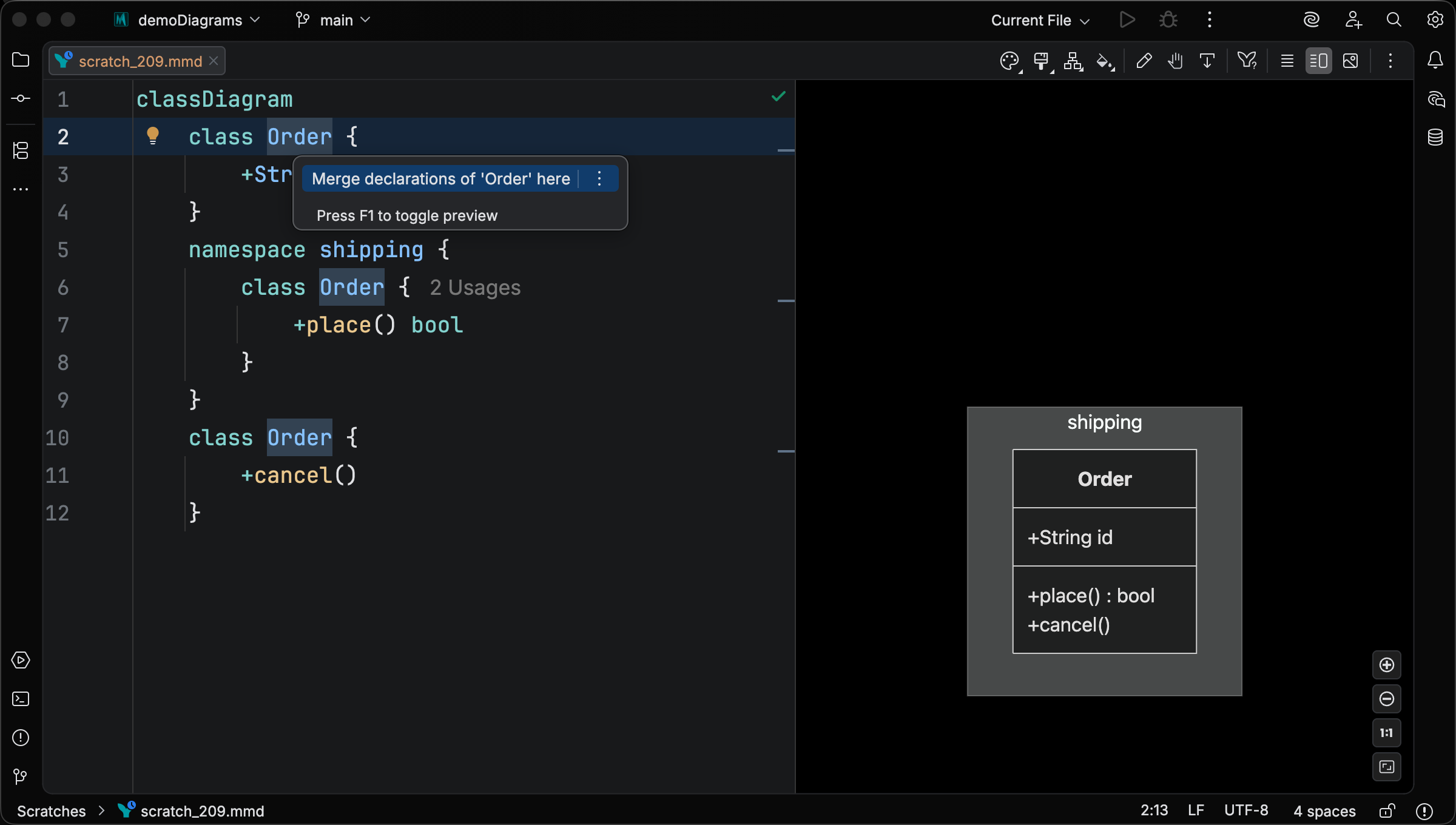Viewport: 1456px width, 825px height.
Task: Switch to editor-only view
Action: click(1287, 61)
